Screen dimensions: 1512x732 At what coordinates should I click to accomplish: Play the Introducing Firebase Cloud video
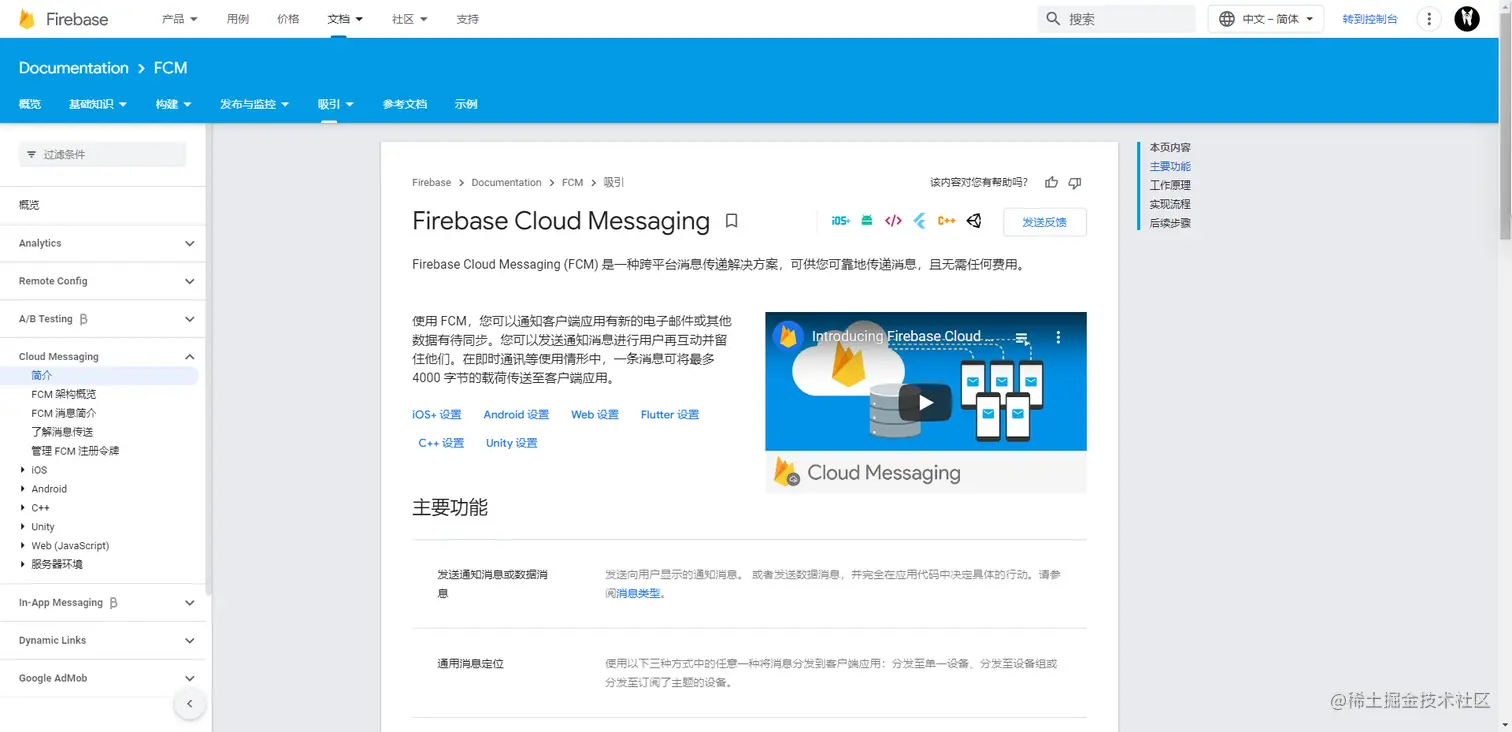click(925, 402)
